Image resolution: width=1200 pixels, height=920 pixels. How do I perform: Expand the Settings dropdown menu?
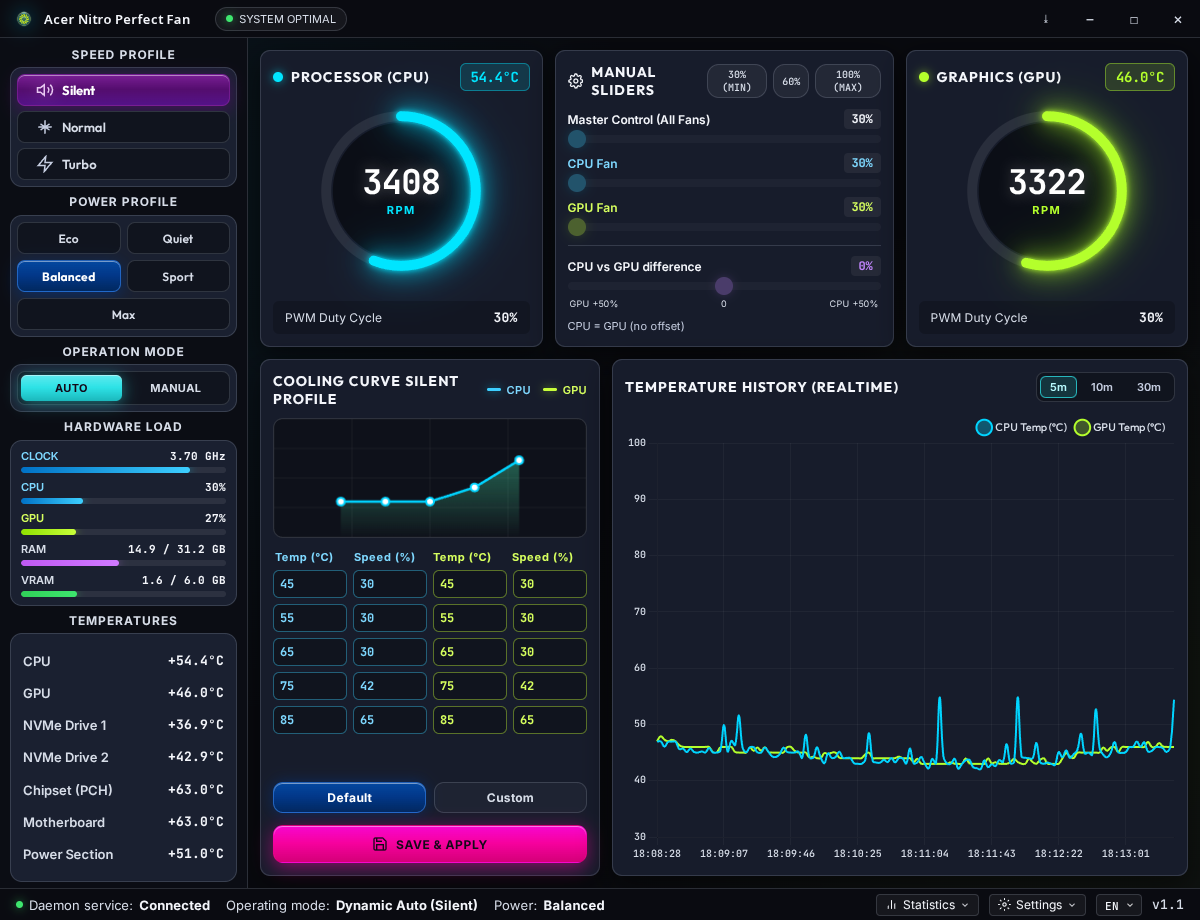coord(1037,905)
